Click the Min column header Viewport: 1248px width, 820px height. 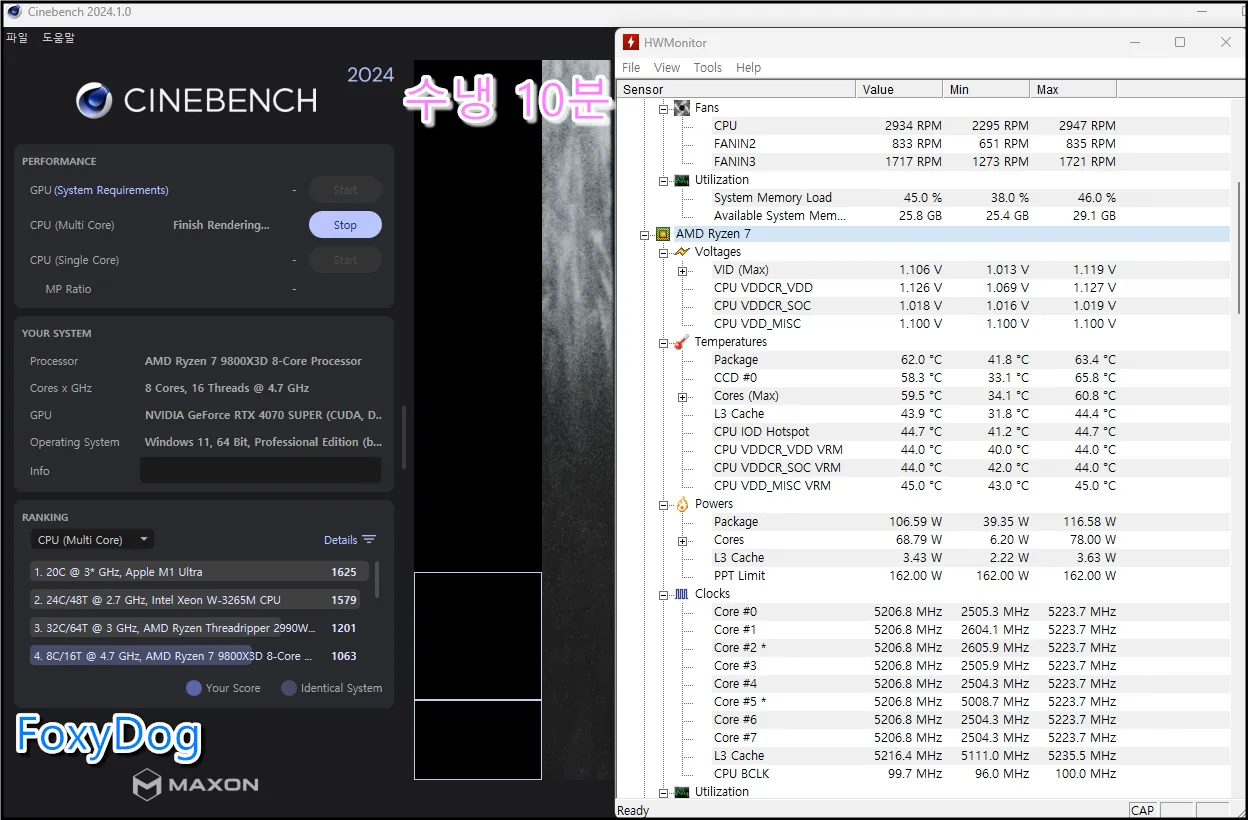(986, 89)
